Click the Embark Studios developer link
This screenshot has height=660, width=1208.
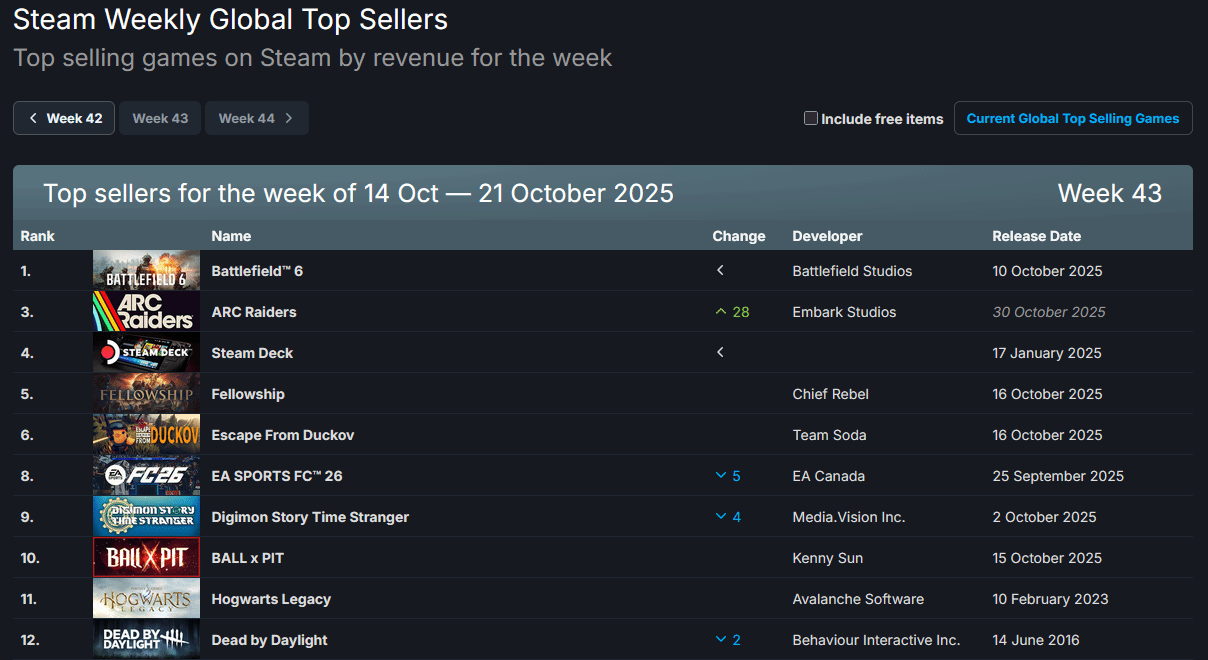click(844, 312)
